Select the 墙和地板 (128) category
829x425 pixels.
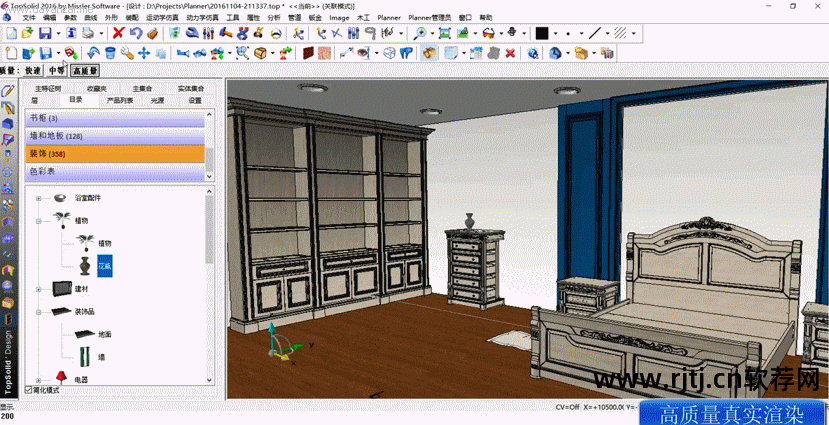pos(115,136)
